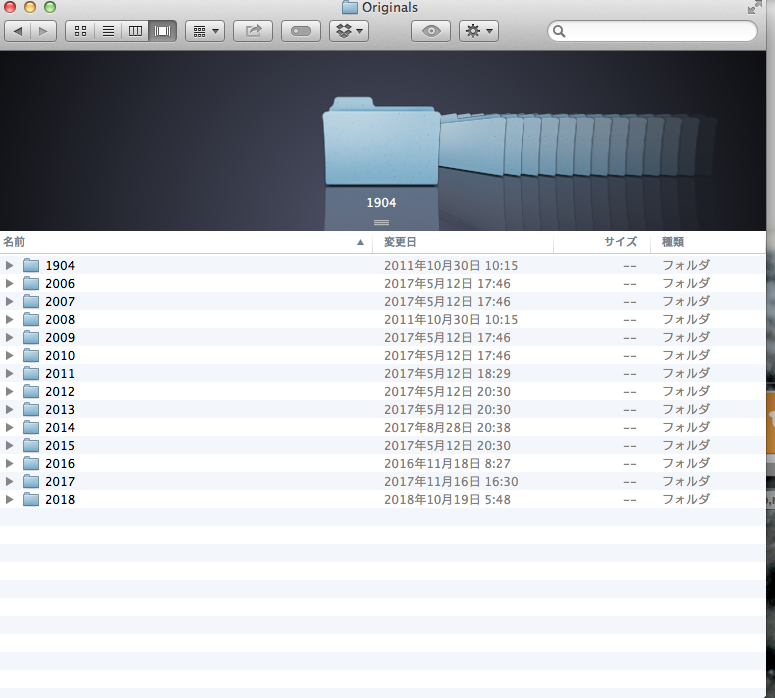Click the Quick Look eye button

pyautogui.click(x=431, y=31)
